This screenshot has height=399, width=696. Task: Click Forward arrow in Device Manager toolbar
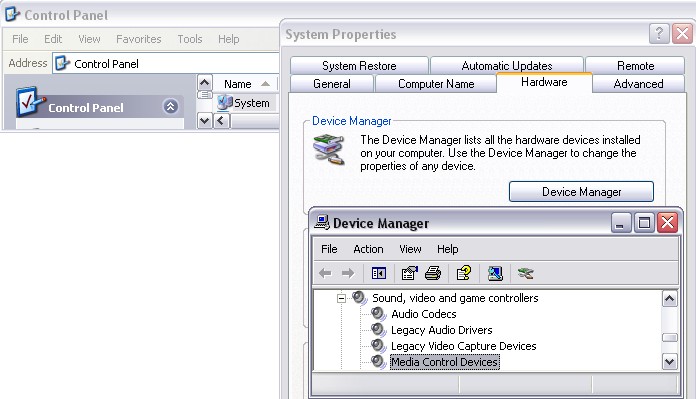click(348, 273)
